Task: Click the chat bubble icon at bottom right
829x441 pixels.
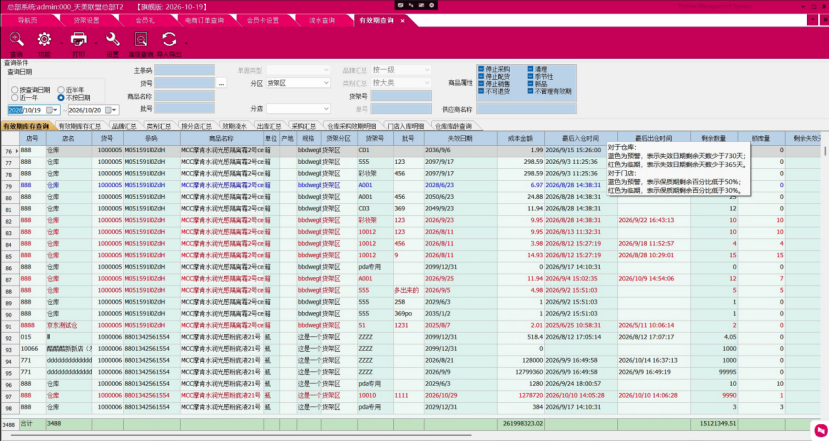Action: point(820,430)
